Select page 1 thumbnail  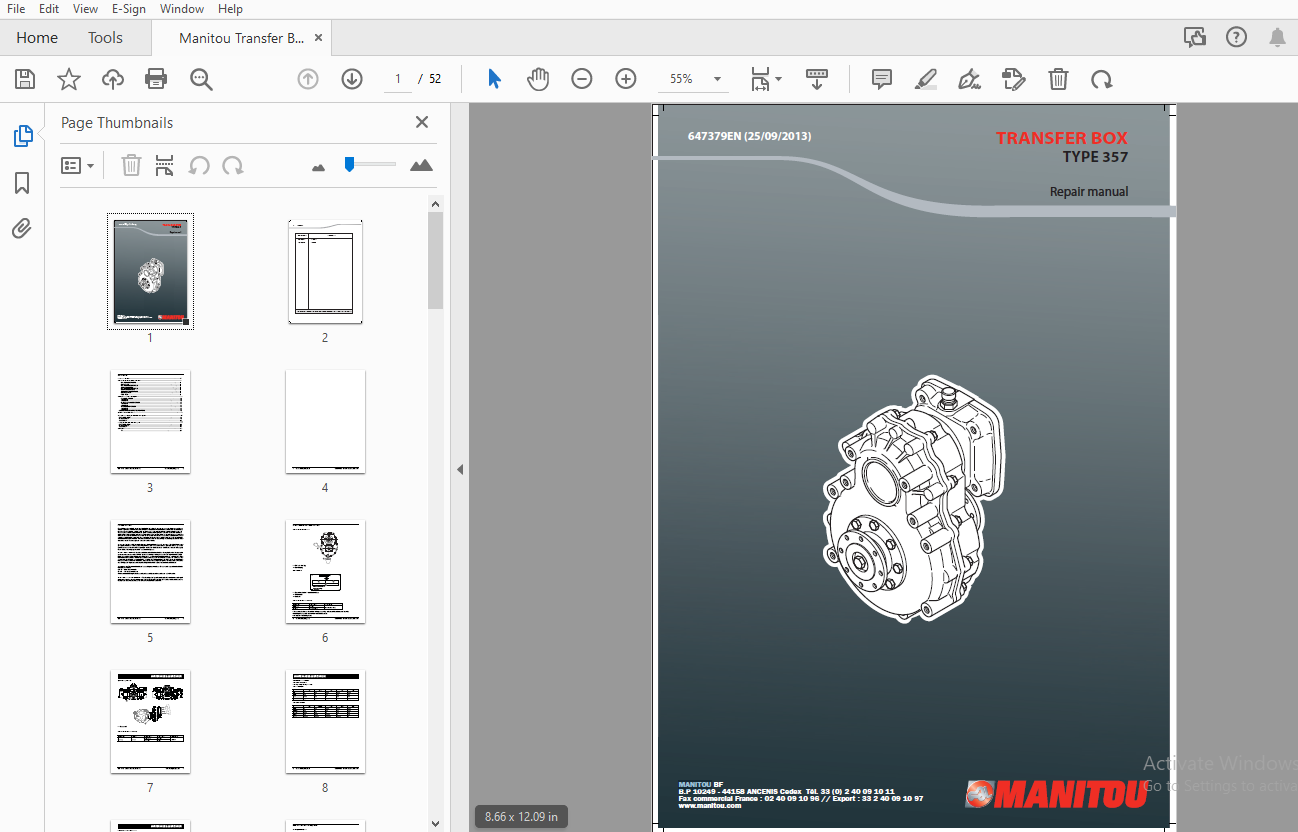pyautogui.click(x=150, y=271)
